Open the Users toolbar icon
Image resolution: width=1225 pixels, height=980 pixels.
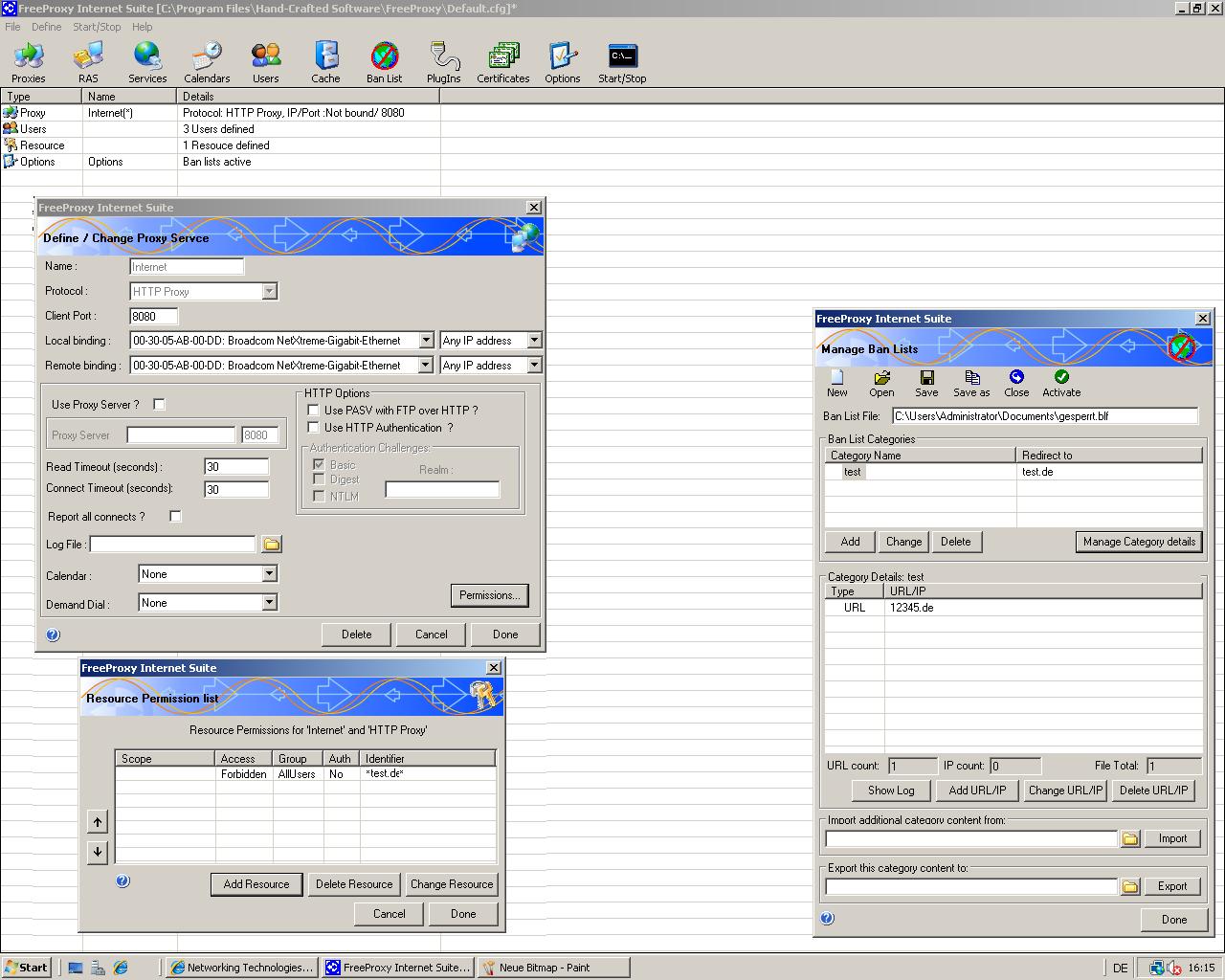(x=266, y=62)
